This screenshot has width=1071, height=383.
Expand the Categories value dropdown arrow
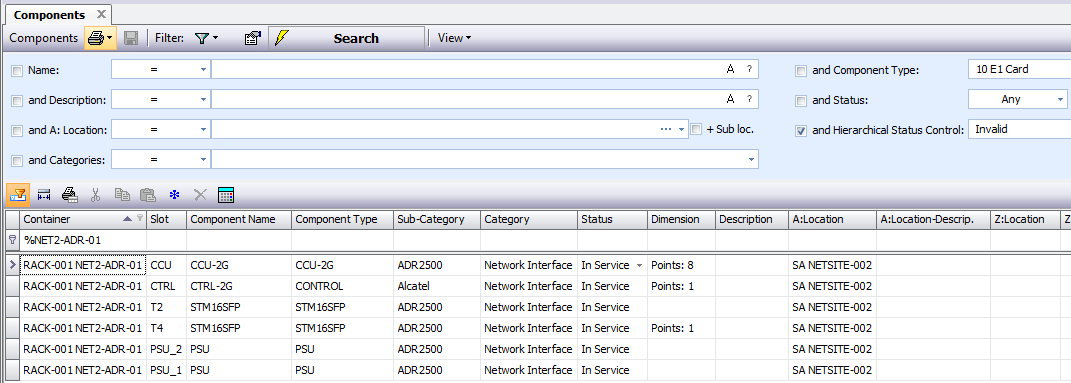751,160
